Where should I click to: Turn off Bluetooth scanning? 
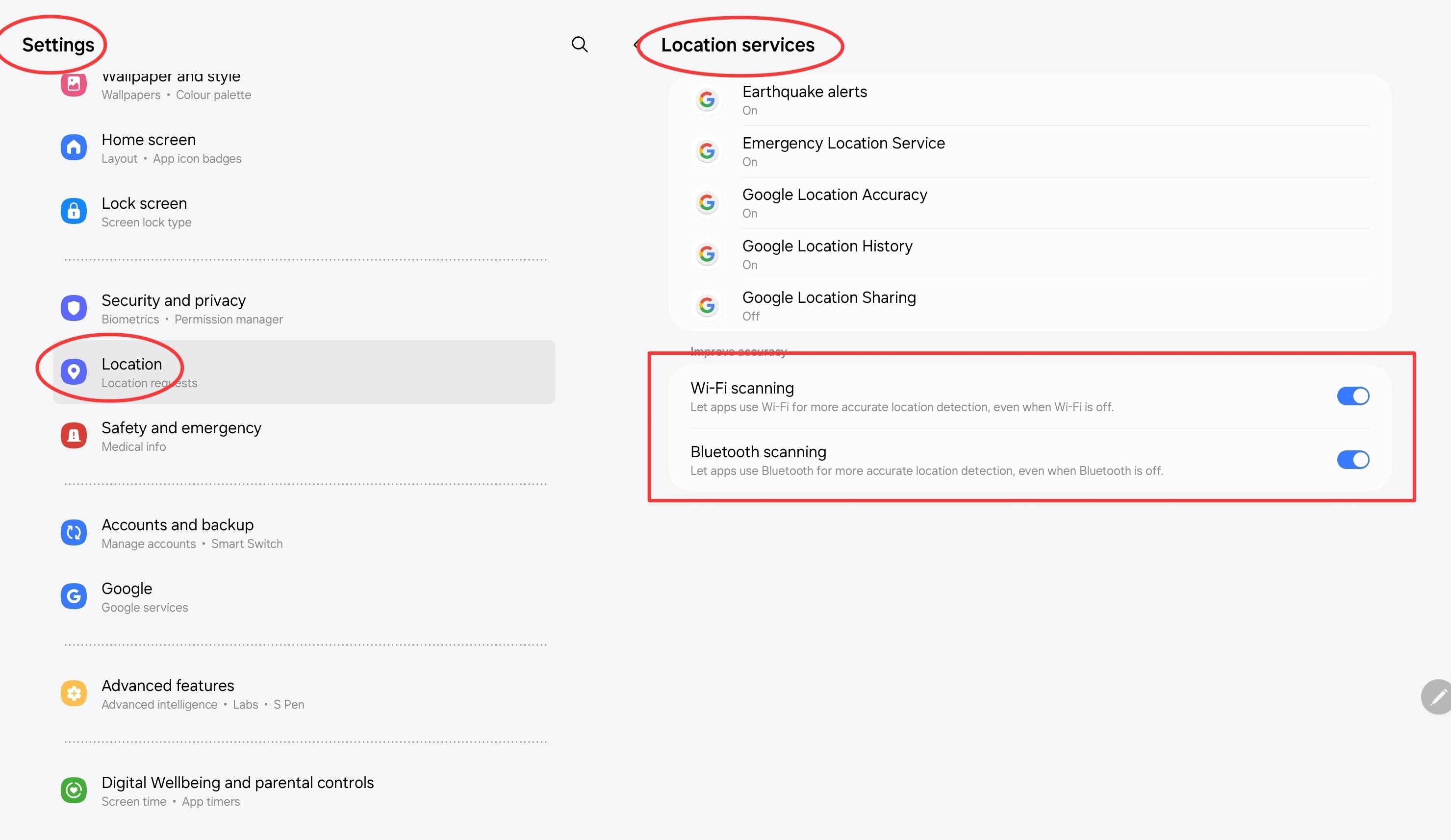[x=1352, y=459]
